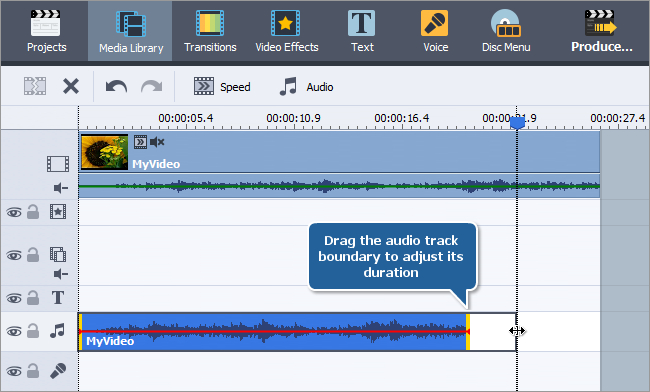Viewport: 650px width, 392px height.
Task: Click the yellow right boundary of audio clip
Action: pyautogui.click(x=468, y=332)
